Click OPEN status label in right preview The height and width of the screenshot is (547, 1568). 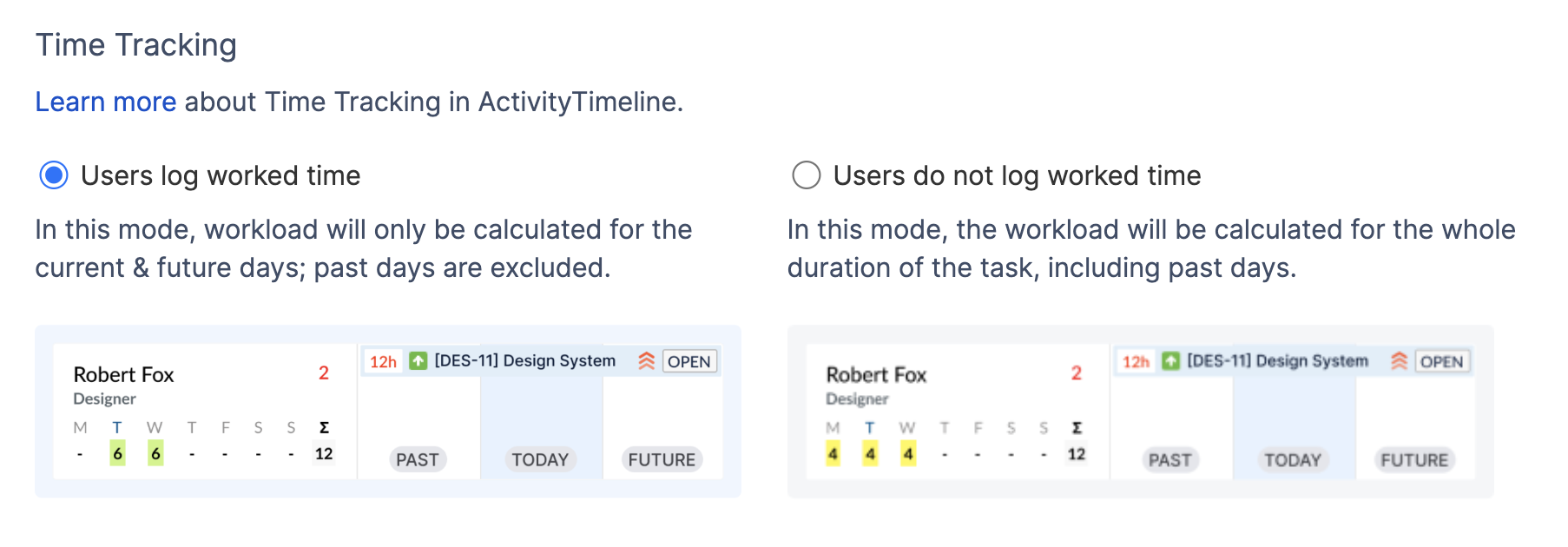coord(1442,361)
